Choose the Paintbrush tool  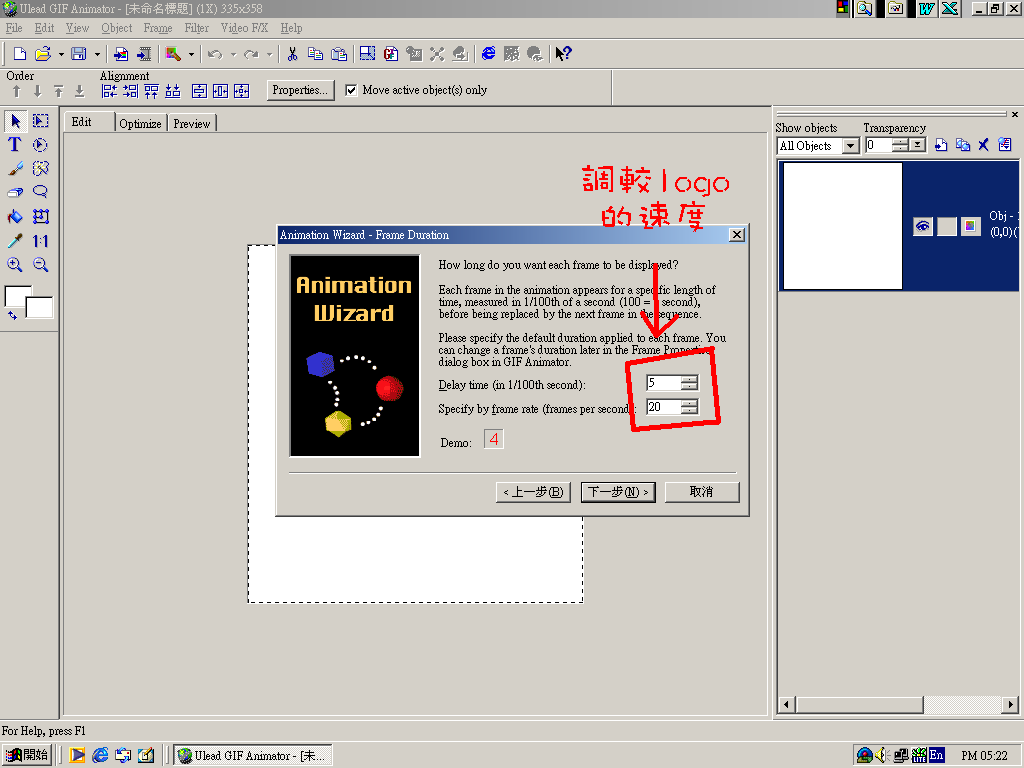(15, 168)
